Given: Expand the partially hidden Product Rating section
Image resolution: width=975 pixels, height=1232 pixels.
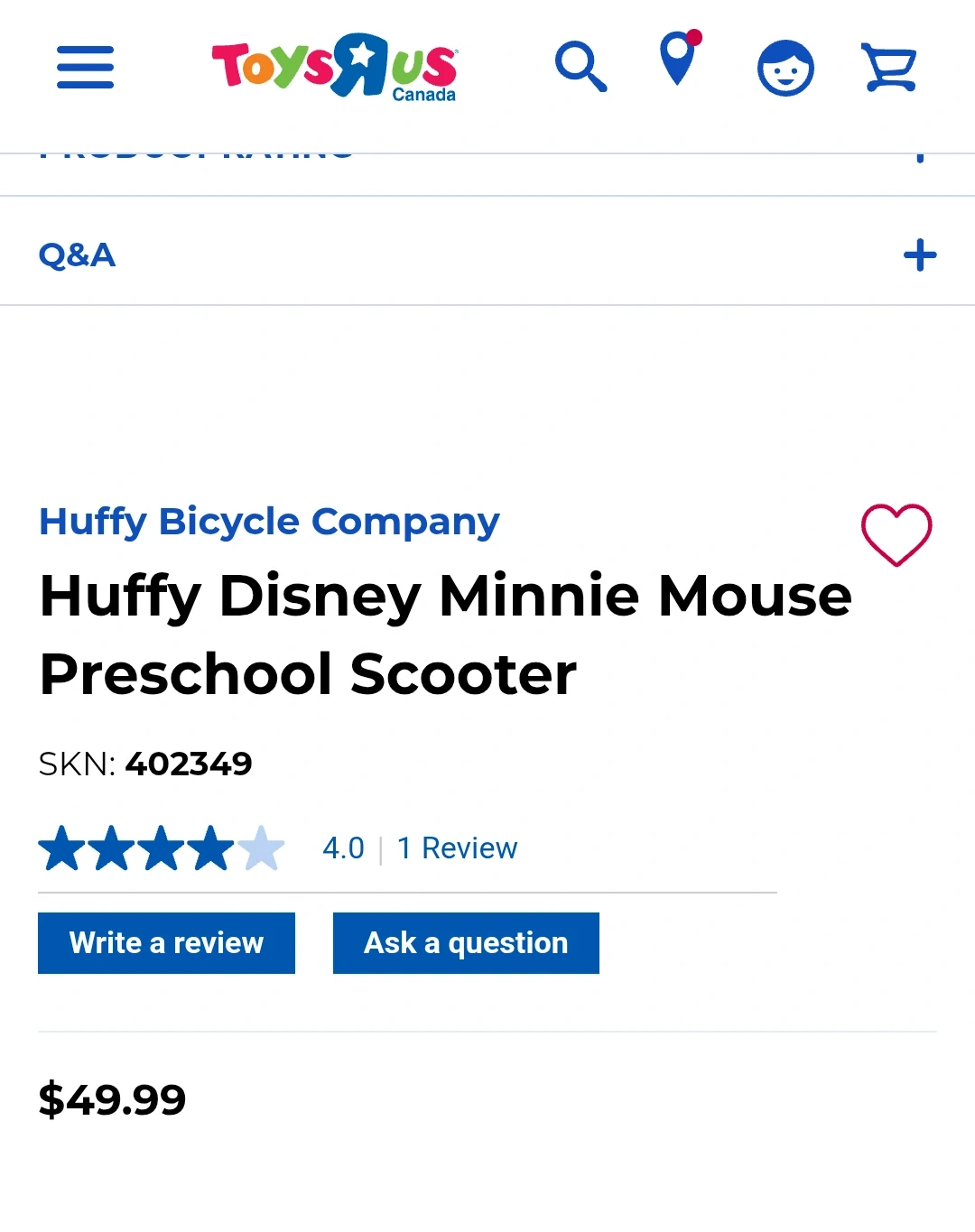Looking at the screenshot, I should tap(919, 158).
